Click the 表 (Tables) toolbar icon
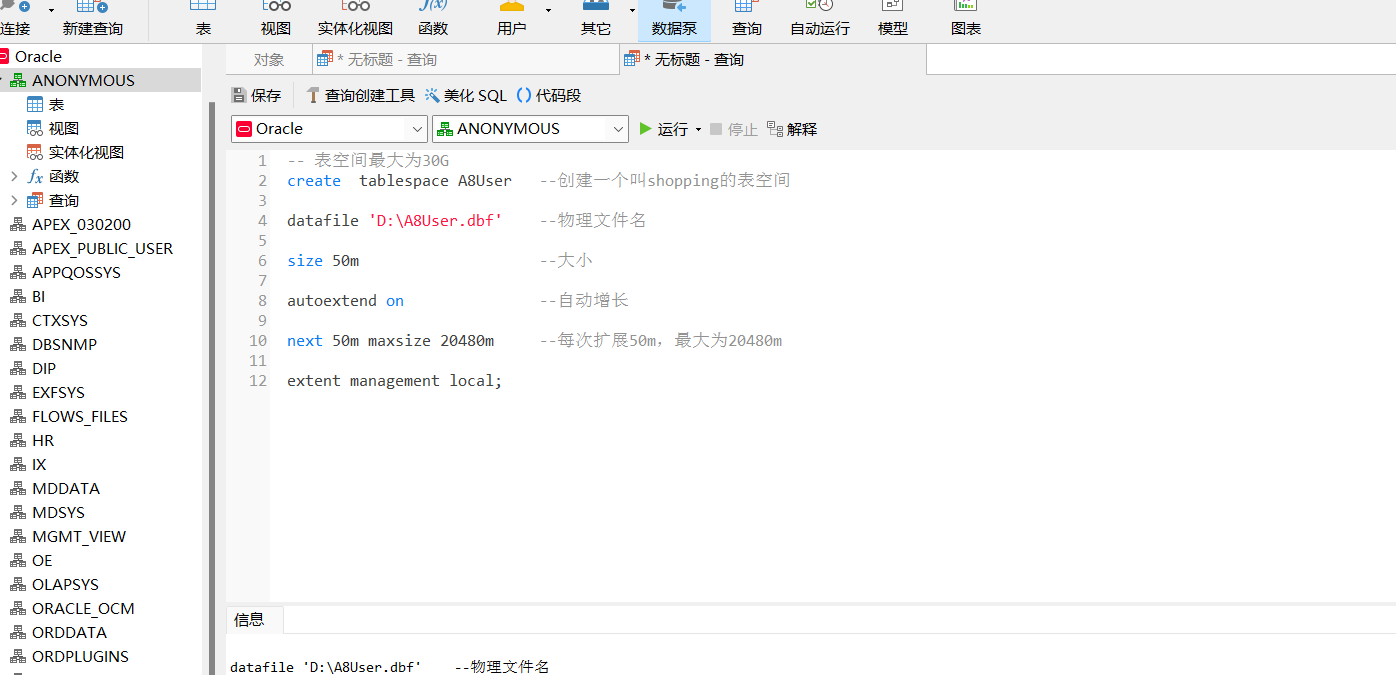This screenshot has height=675, width=1396. [203, 20]
